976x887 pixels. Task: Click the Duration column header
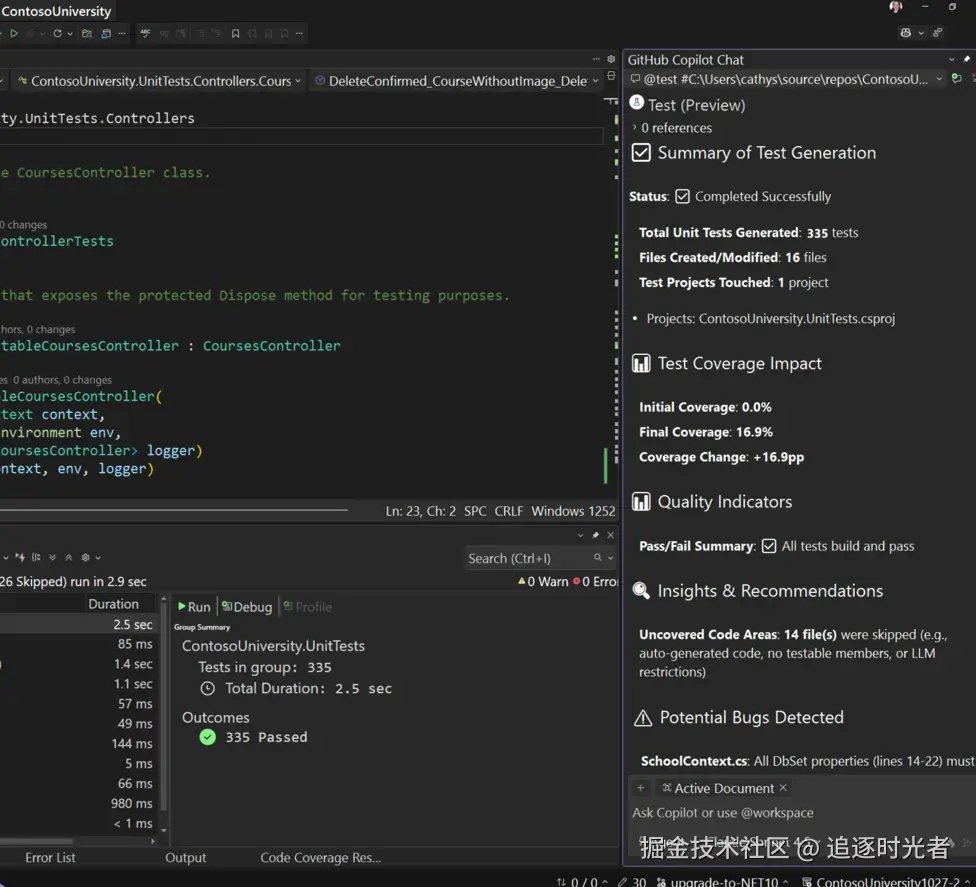(x=113, y=604)
